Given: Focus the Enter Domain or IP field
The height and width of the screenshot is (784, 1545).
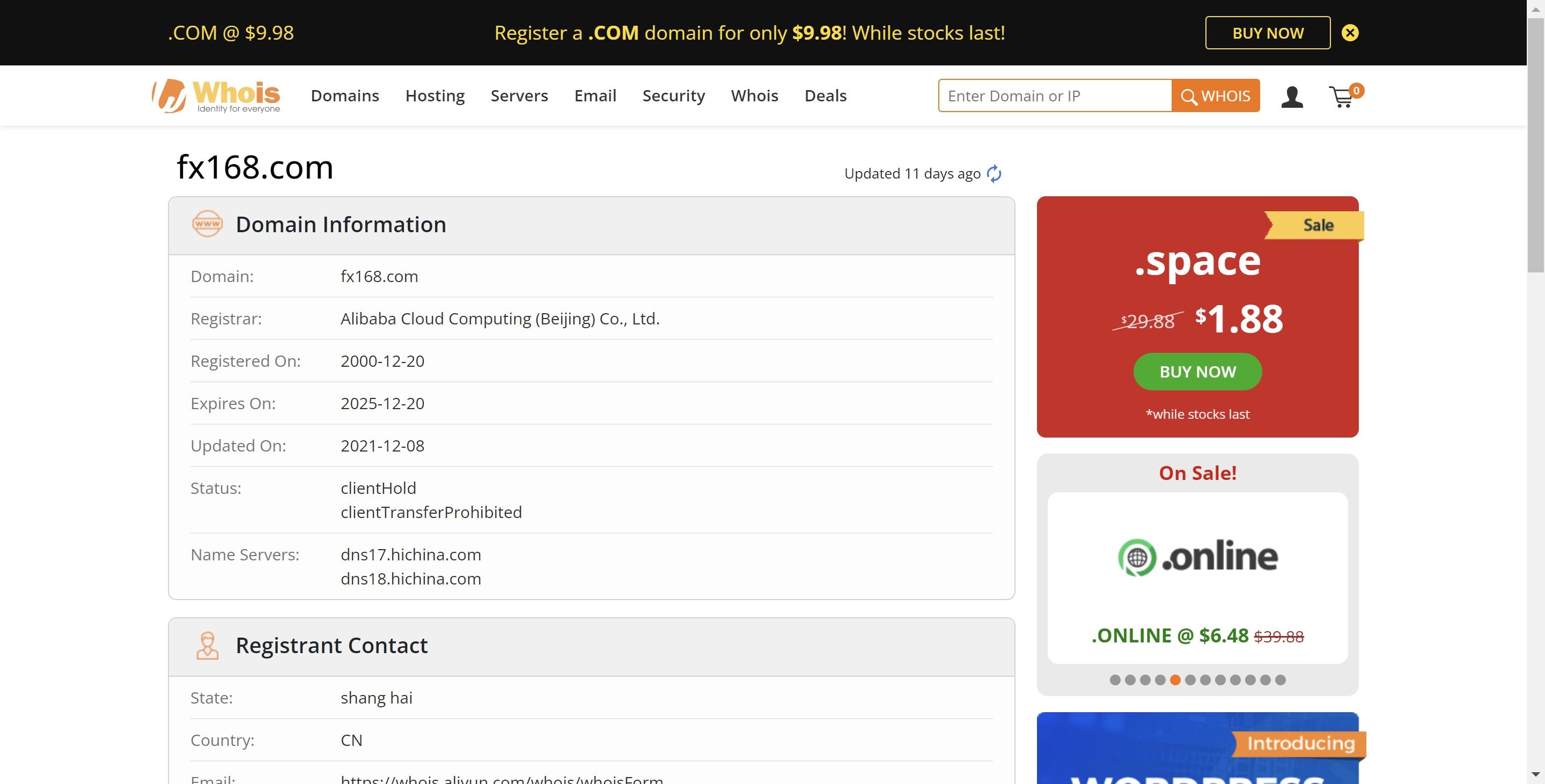Looking at the screenshot, I should 1055,96.
